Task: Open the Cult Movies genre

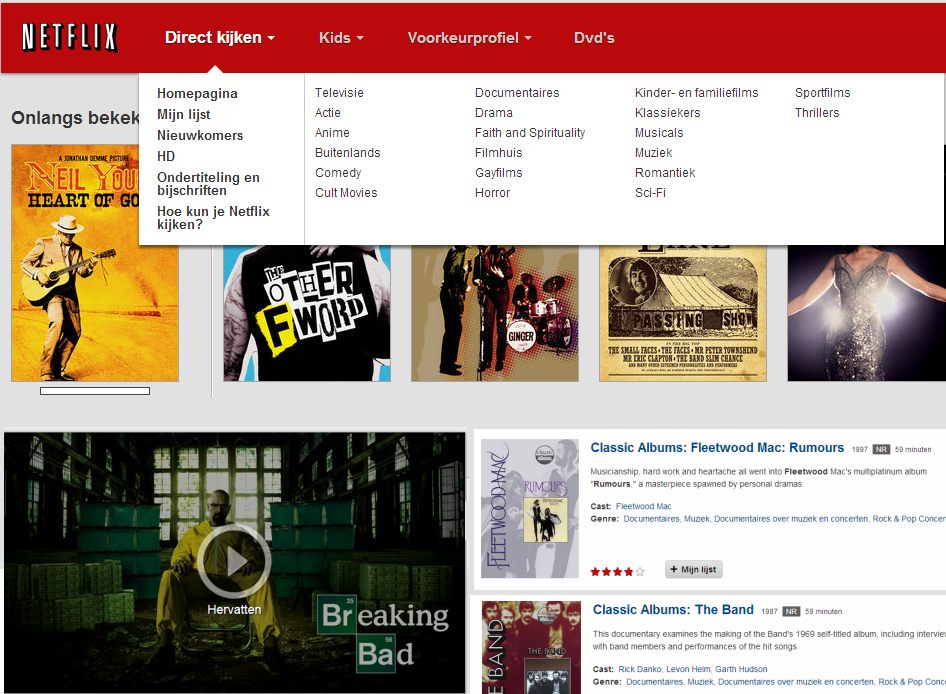Action: click(x=346, y=193)
